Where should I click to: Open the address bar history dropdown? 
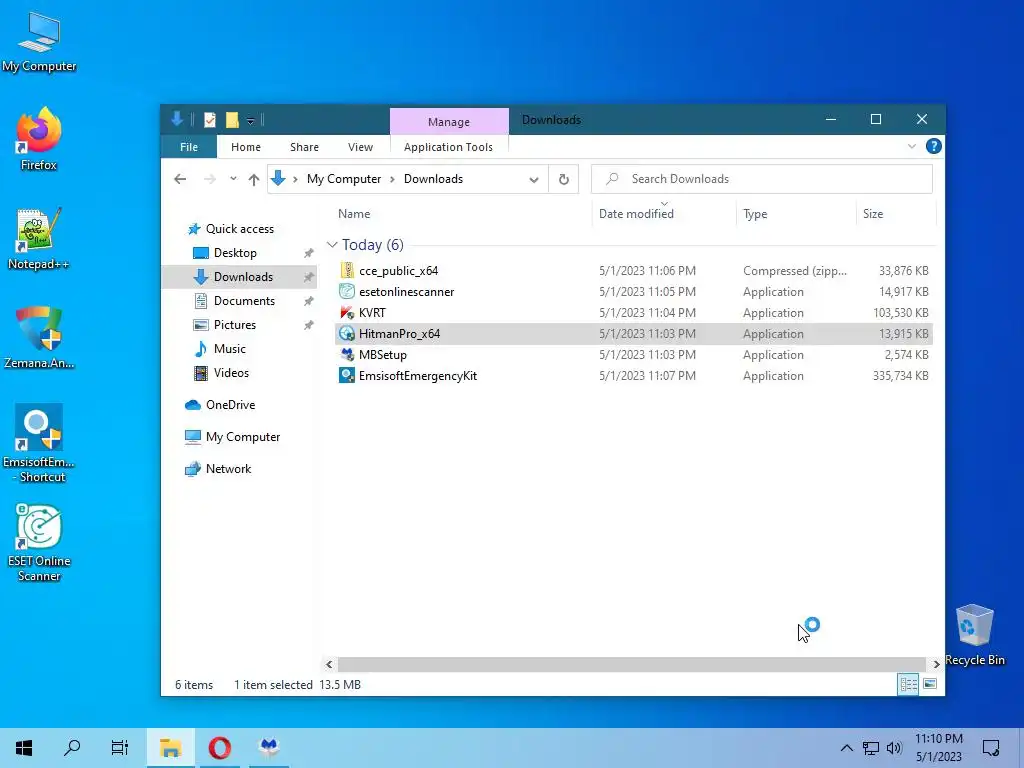534,180
